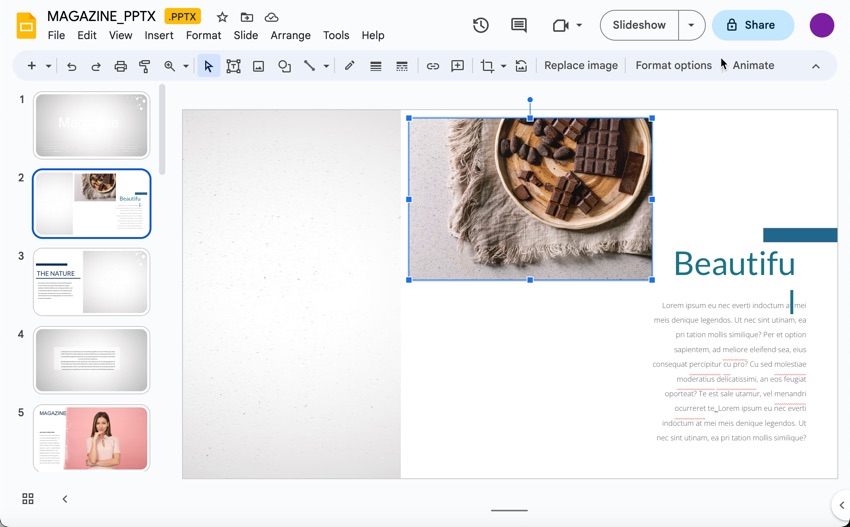The image size is (850, 527).
Task: Open the Format menu
Action: tap(203, 35)
